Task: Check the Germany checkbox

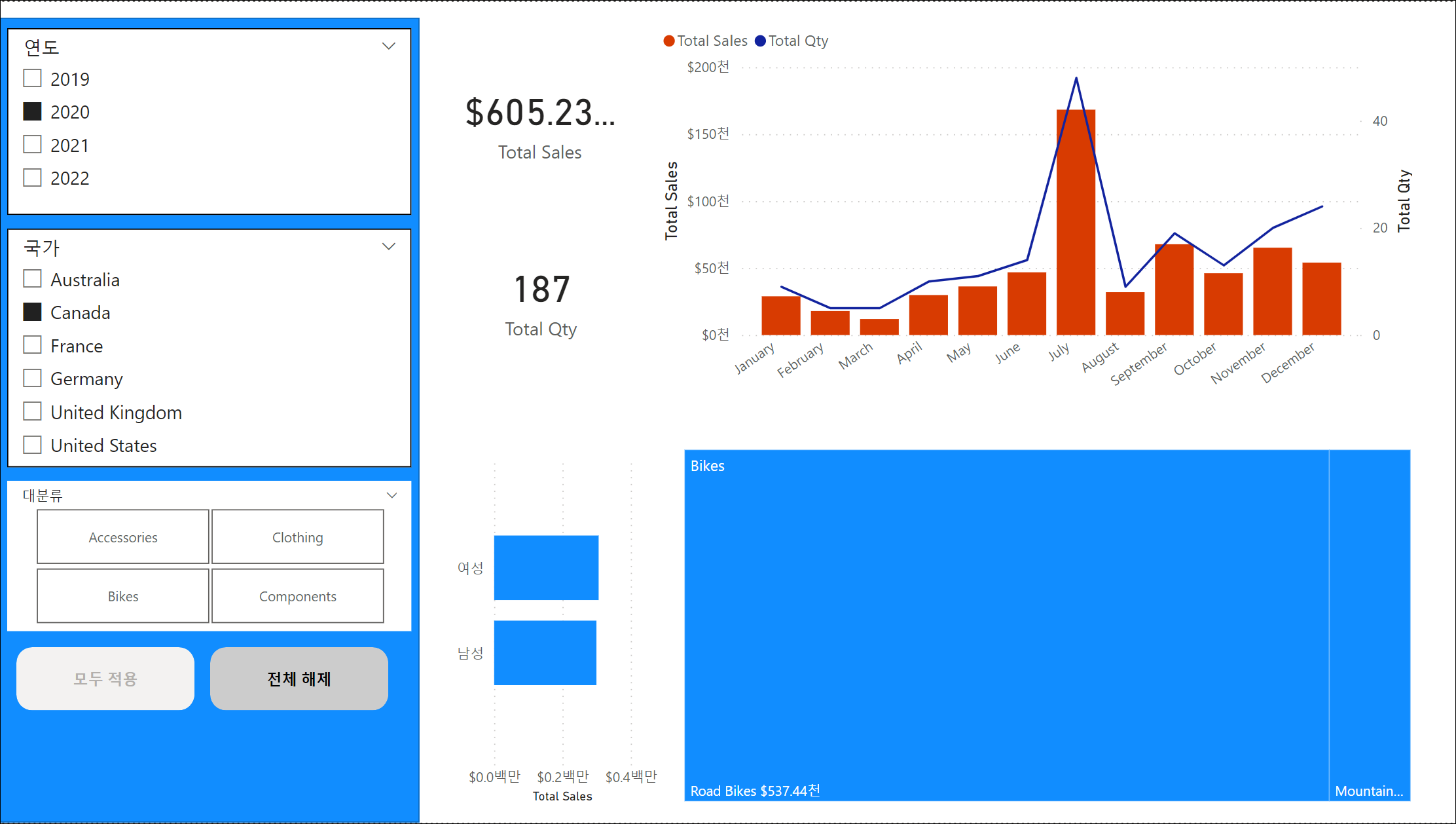Action: (32, 379)
